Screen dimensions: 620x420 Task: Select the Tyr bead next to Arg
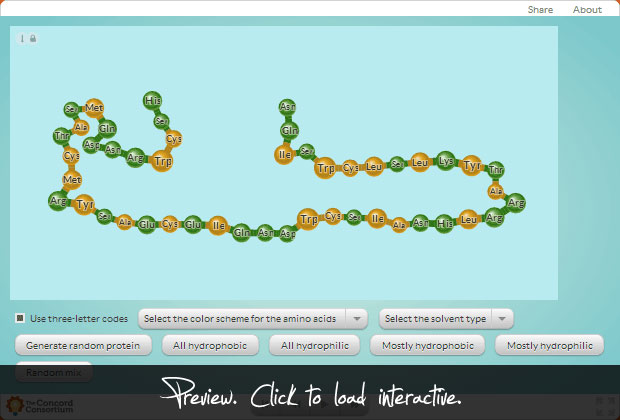(x=84, y=204)
